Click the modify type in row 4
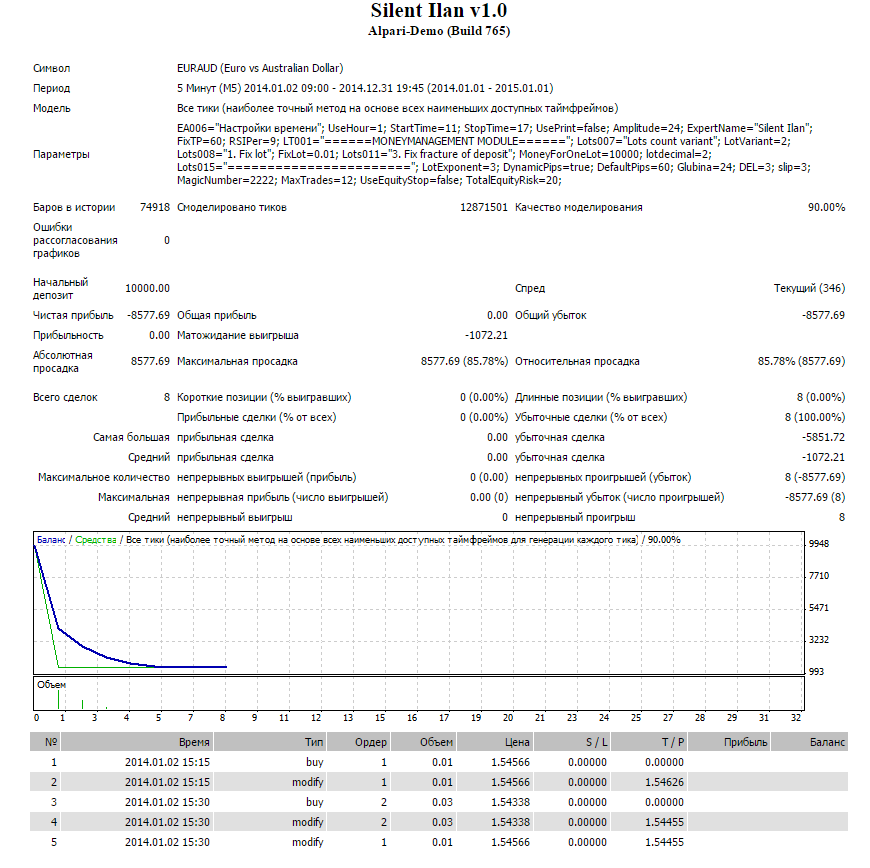The image size is (870, 868). coord(308,822)
